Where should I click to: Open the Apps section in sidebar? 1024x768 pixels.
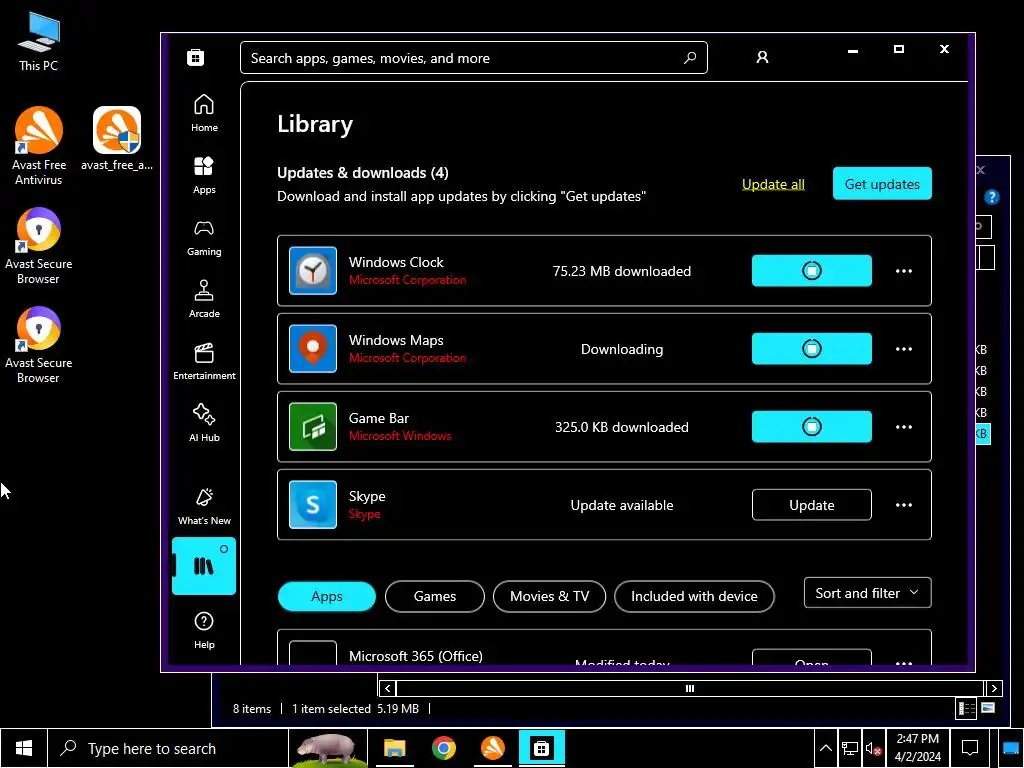coord(204,175)
